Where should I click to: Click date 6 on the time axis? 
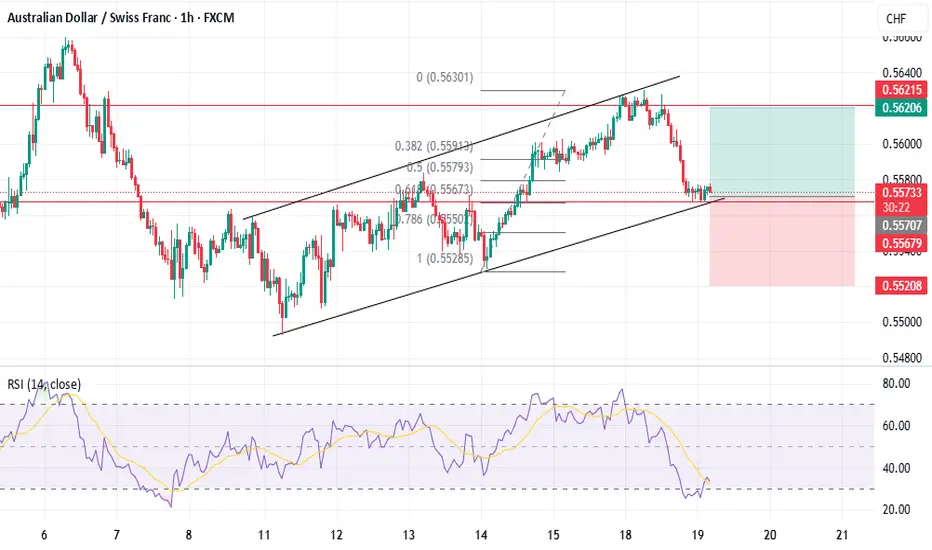coord(44,535)
